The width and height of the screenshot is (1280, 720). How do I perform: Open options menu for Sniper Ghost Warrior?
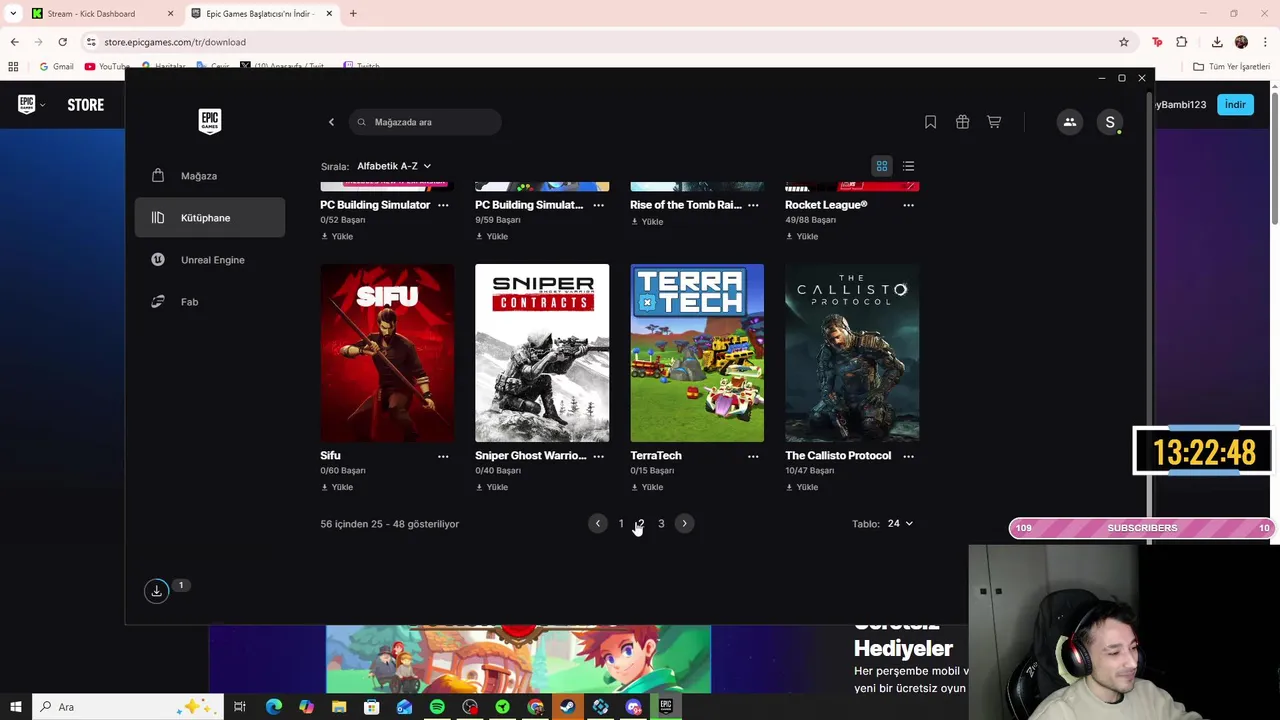(598, 456)
